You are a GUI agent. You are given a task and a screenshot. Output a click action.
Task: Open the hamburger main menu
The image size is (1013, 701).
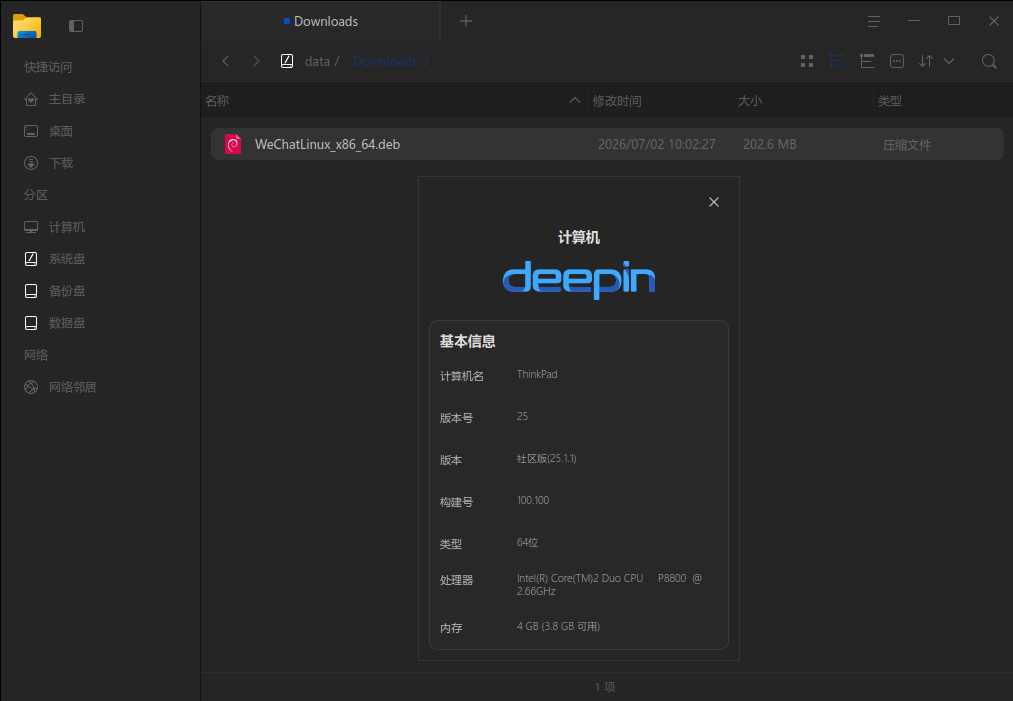tap(873, 21)
